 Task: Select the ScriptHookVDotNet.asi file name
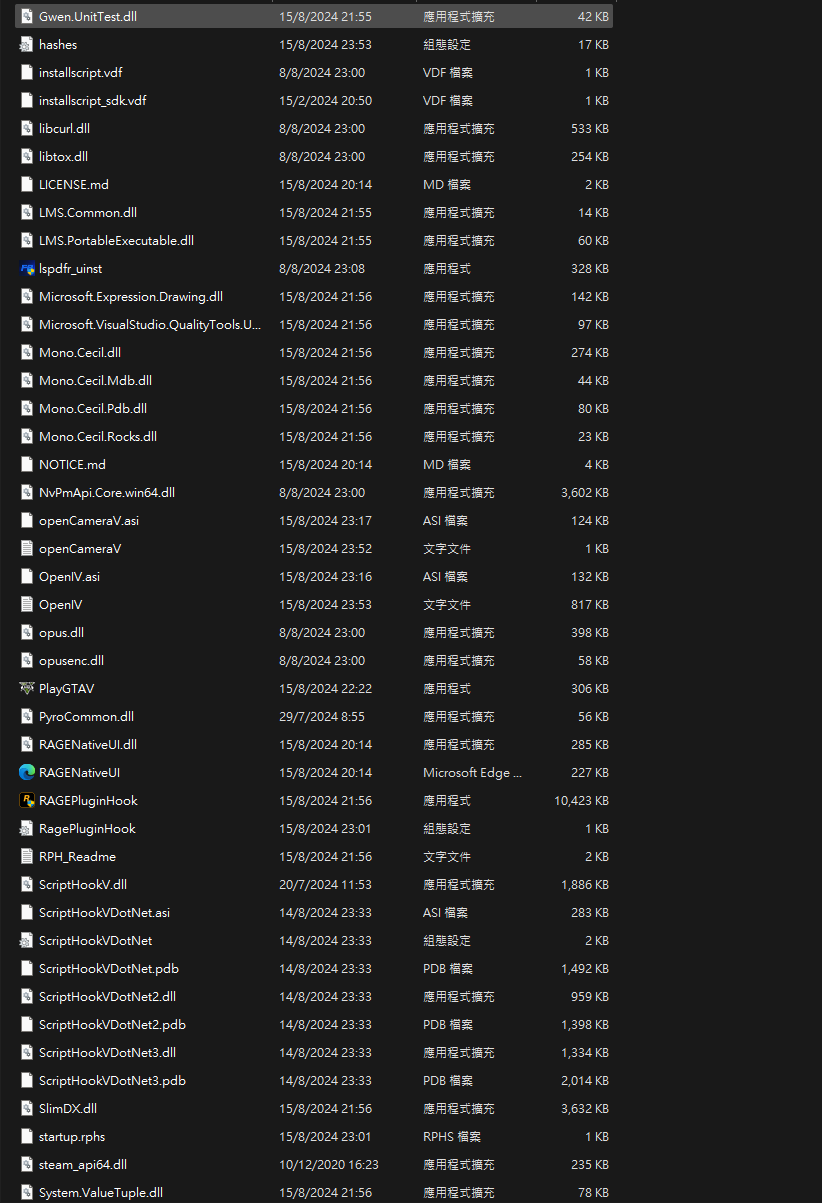[x=104, y=913]
